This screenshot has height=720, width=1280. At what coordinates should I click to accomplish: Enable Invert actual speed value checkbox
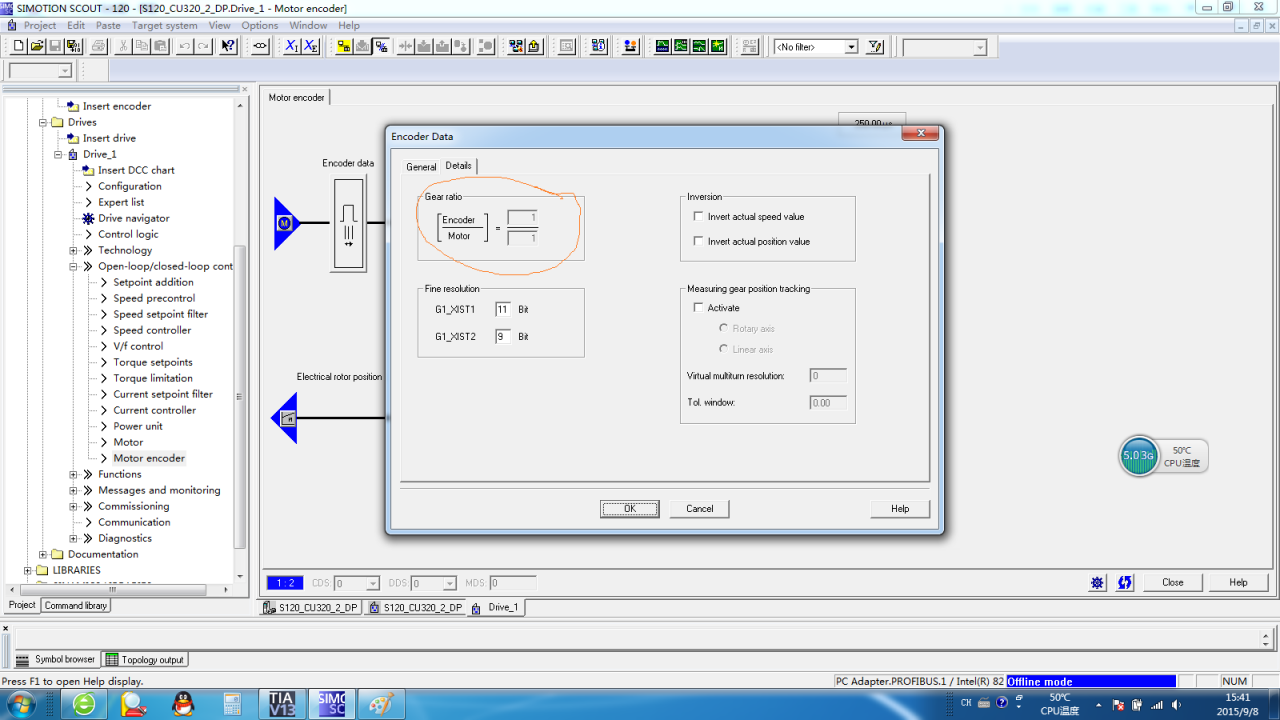[x=698, y=216]
